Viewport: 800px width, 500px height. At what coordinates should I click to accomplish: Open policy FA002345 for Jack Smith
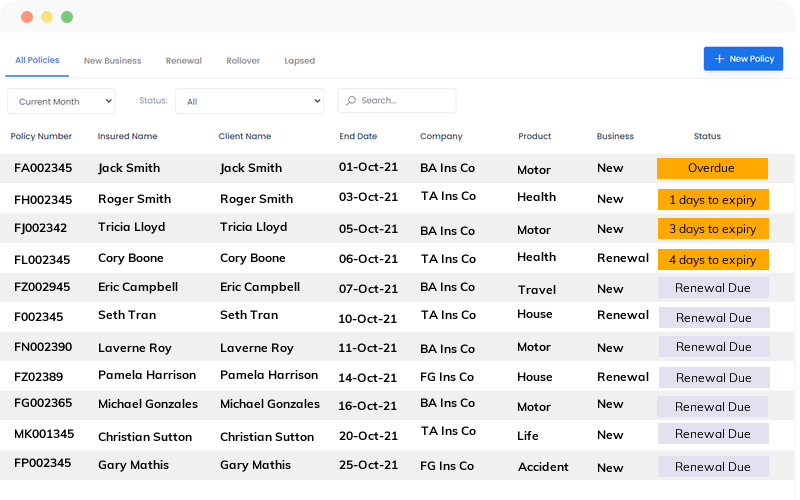[43, 168]
